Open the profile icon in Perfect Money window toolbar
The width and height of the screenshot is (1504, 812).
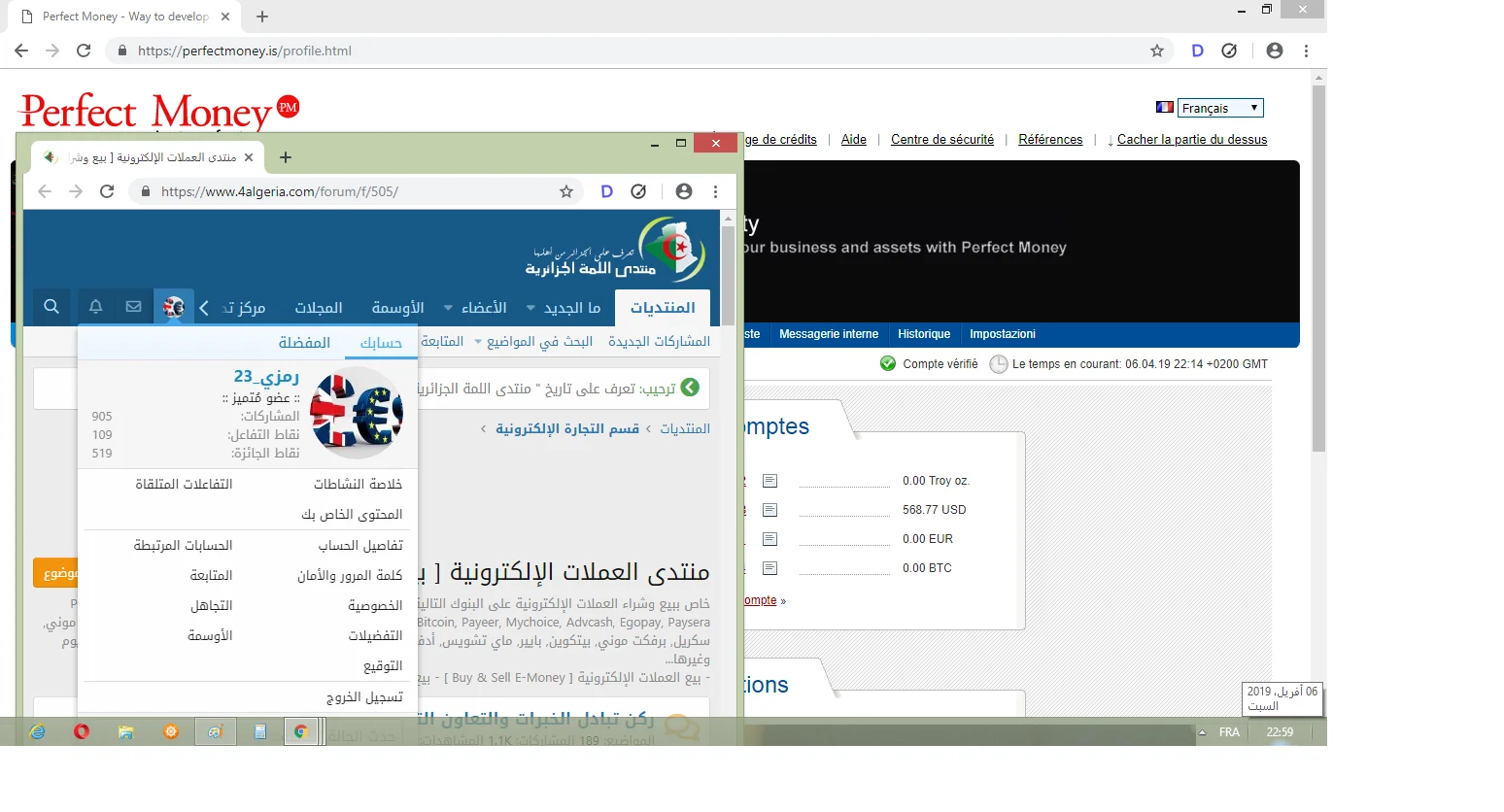[1275, 51]
